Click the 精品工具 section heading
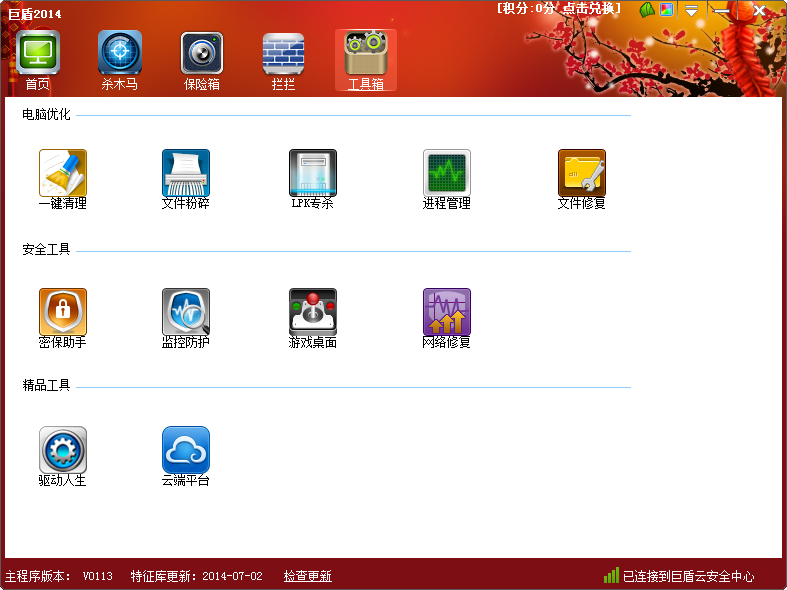This screenshot has height=590, width=787. tap(46, 385)
